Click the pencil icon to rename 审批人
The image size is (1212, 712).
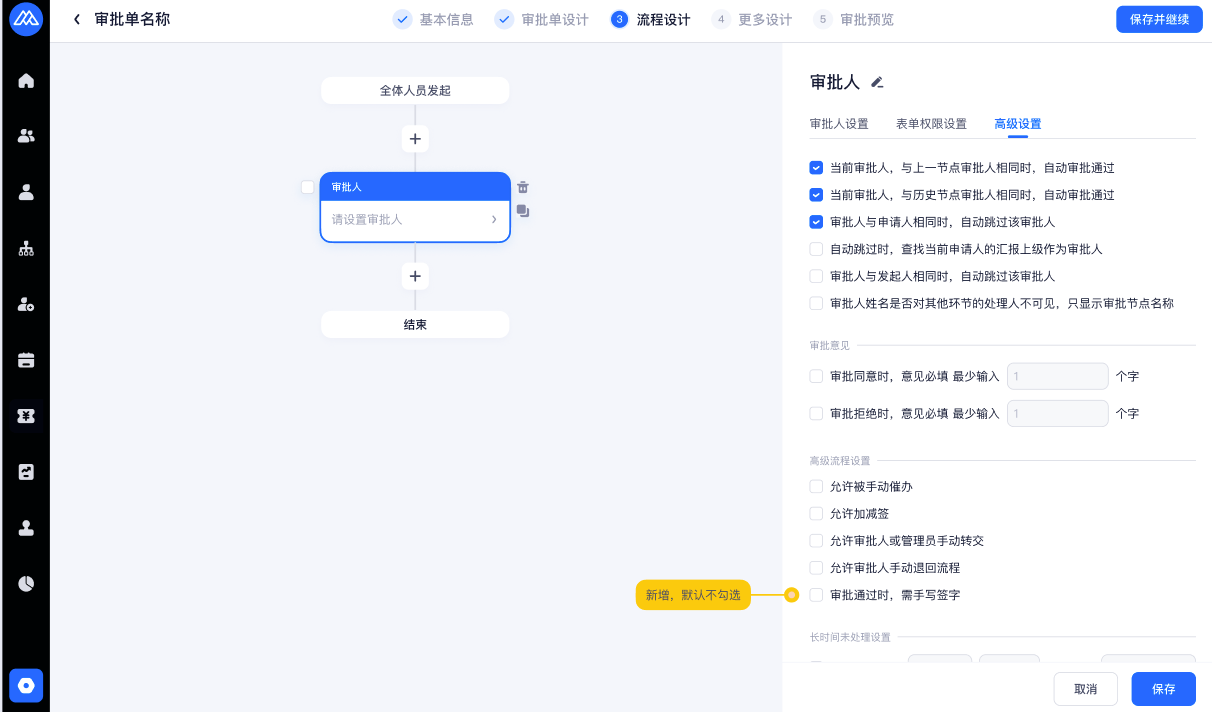[877, 83]
